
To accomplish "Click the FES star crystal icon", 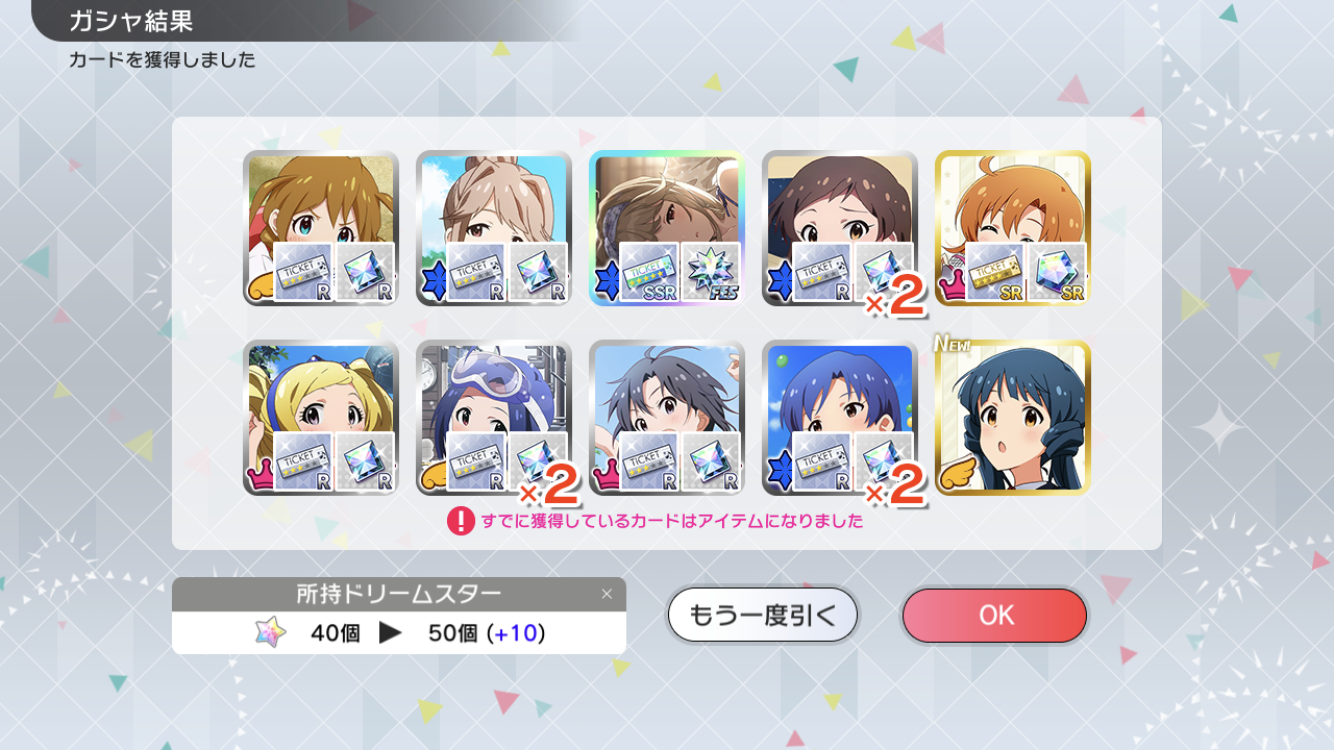I will (711, 273).
